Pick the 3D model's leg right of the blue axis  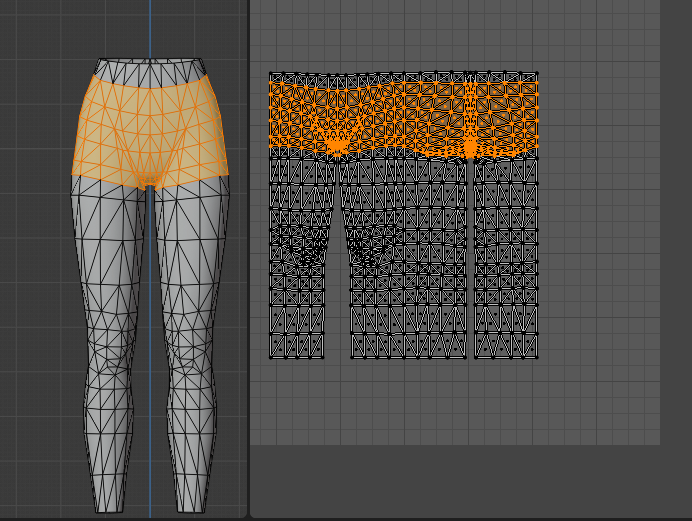pyautogui.click(x=191, y=344)
